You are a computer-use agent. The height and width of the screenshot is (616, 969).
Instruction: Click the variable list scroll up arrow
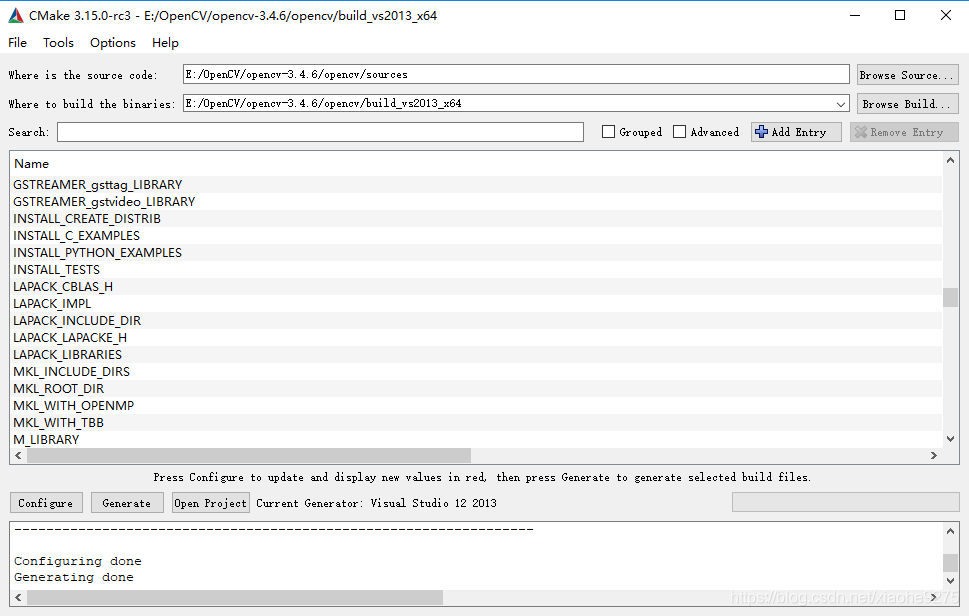(950, 161)
